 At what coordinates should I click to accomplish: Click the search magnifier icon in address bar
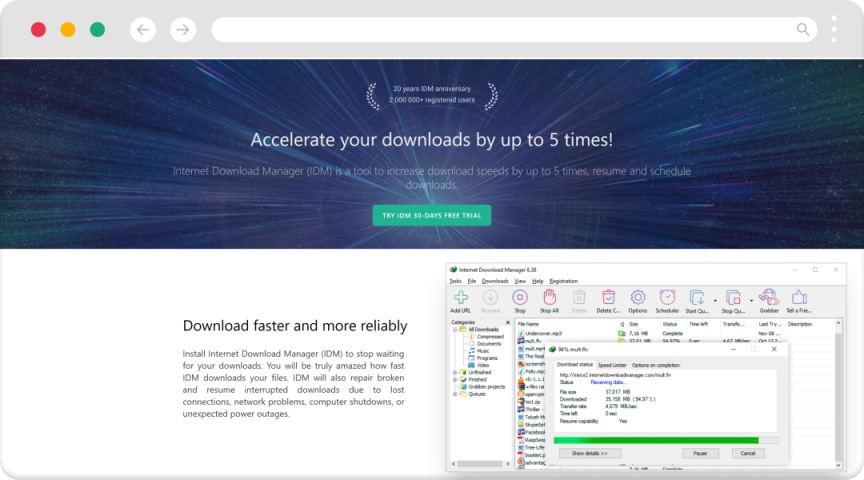point(803,29)
